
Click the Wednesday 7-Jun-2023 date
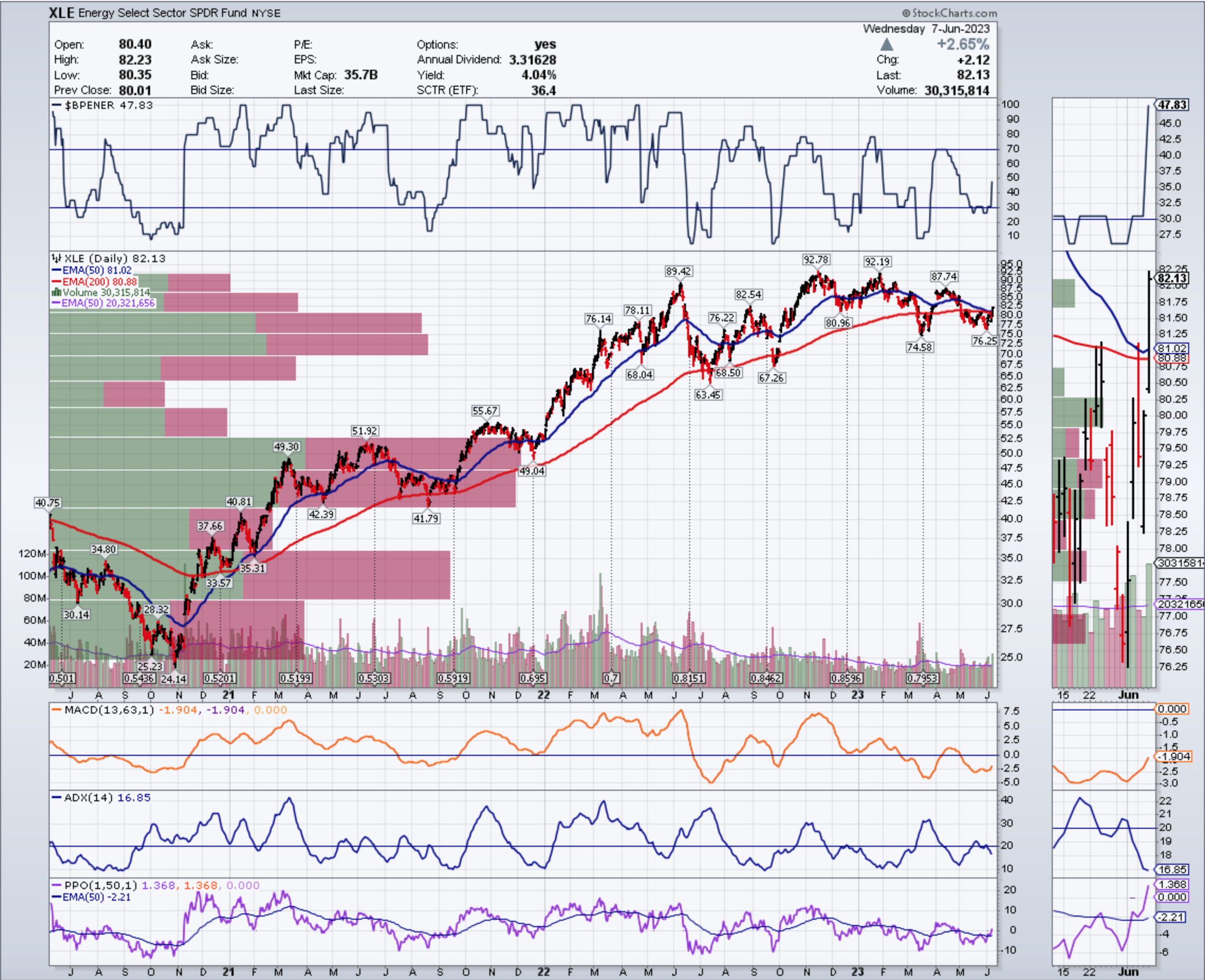tap(926, 29)
